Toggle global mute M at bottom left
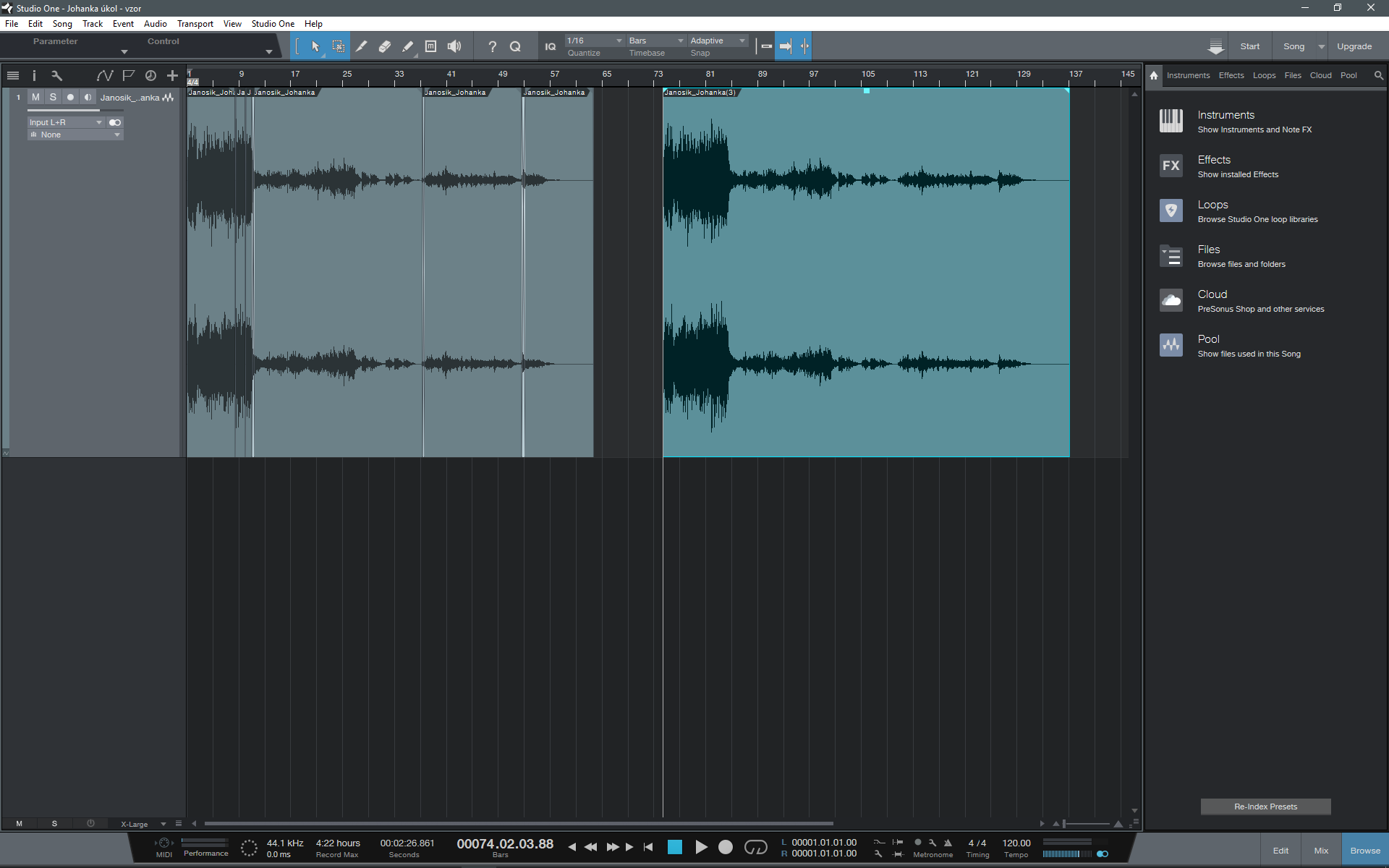This screenshot has height=868, width=1389. pyautogui.click(x=20, y=823)
